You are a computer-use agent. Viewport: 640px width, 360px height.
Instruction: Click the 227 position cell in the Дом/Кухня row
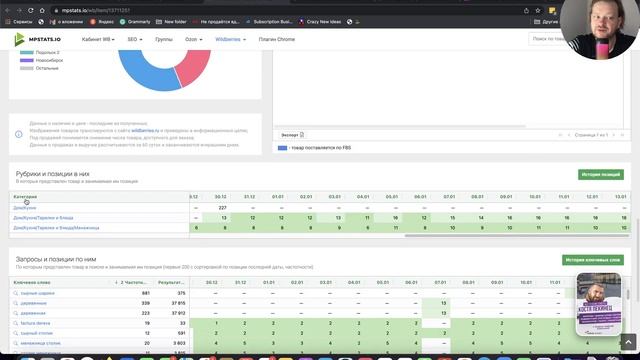(x=222, y=208)
